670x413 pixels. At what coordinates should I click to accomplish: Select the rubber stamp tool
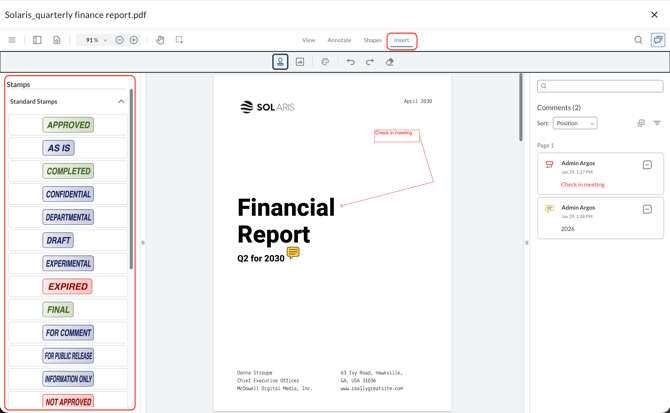280,62
